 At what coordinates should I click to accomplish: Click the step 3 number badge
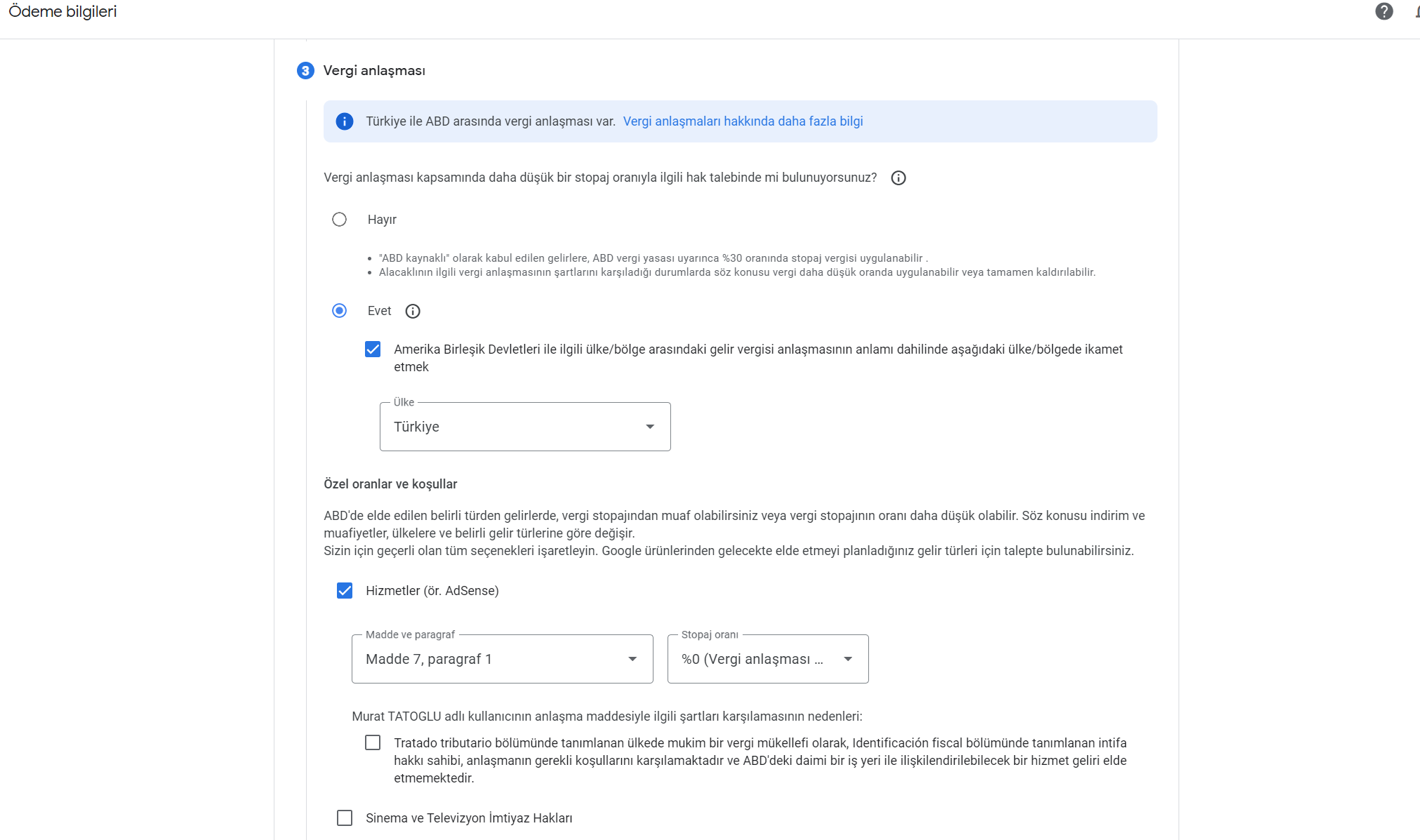[x=305, y=71]
